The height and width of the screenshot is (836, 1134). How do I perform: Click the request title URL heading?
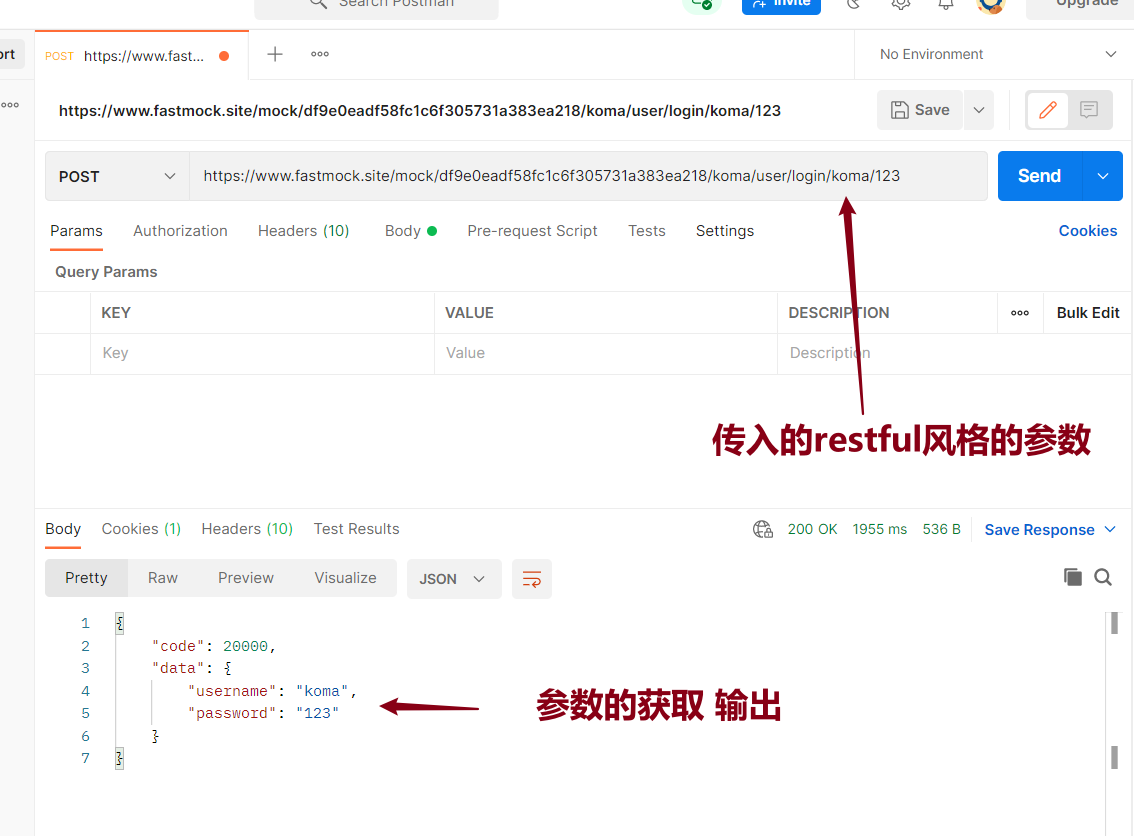[419, 111]
